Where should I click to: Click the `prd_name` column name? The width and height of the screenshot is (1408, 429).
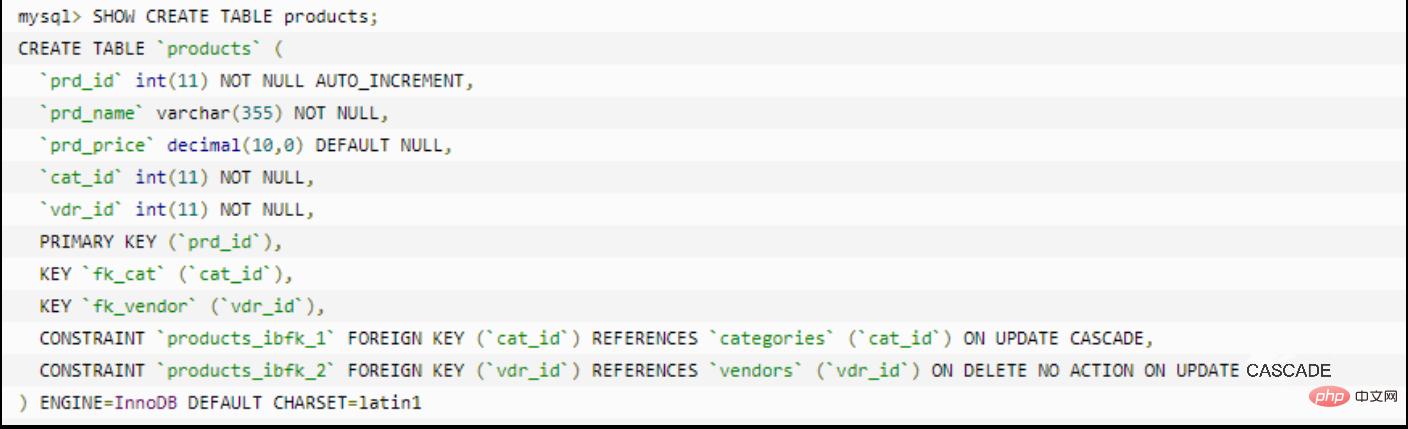[92, 113]
